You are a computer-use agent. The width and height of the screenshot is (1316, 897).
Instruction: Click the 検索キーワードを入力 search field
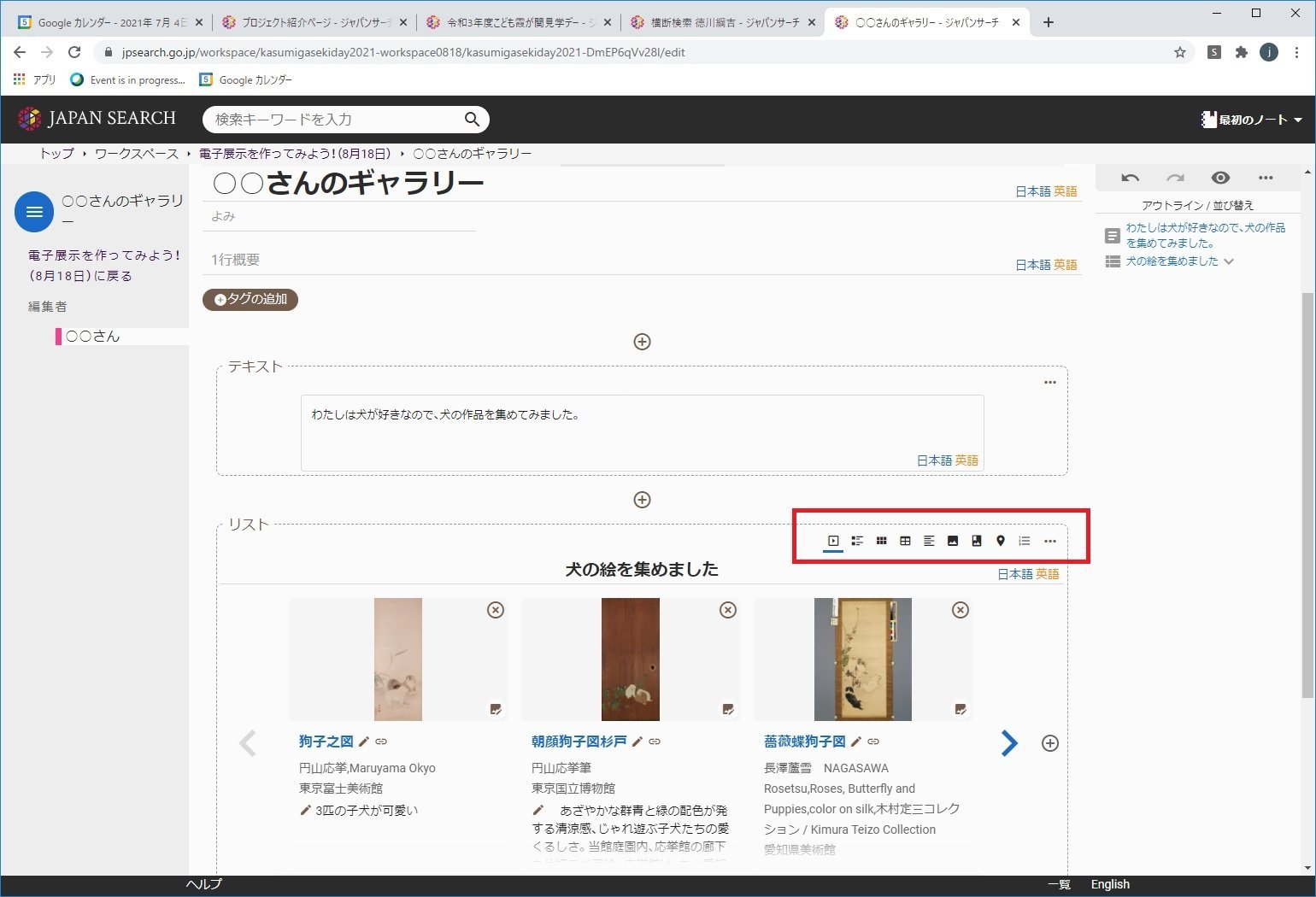coord(333,120)
